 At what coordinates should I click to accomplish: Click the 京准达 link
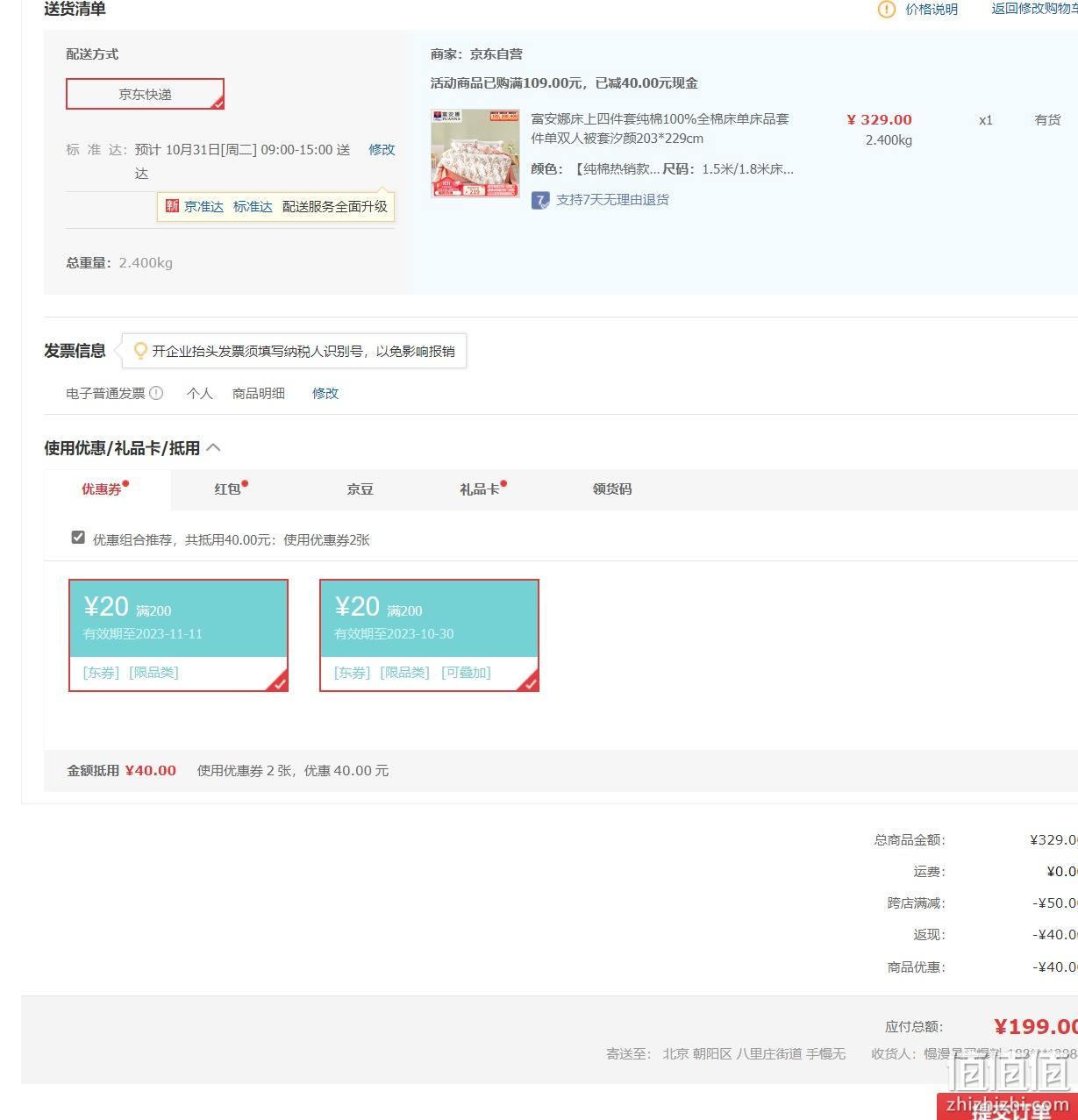[x=203, y=207]
